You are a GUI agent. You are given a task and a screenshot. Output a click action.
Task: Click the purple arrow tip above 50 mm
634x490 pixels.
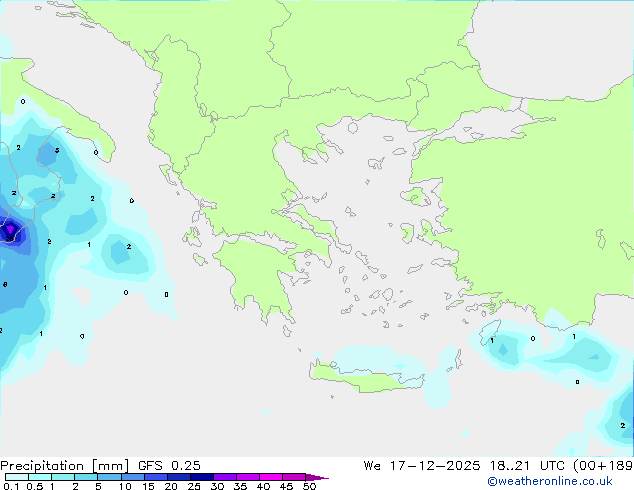pyautogui.click(x=317, y=477)
